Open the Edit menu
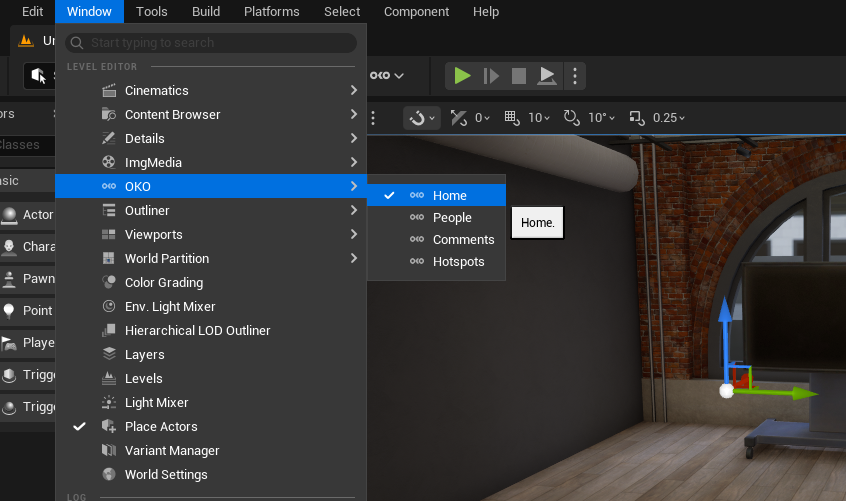 pyautogui.click(x=32, y=11)
